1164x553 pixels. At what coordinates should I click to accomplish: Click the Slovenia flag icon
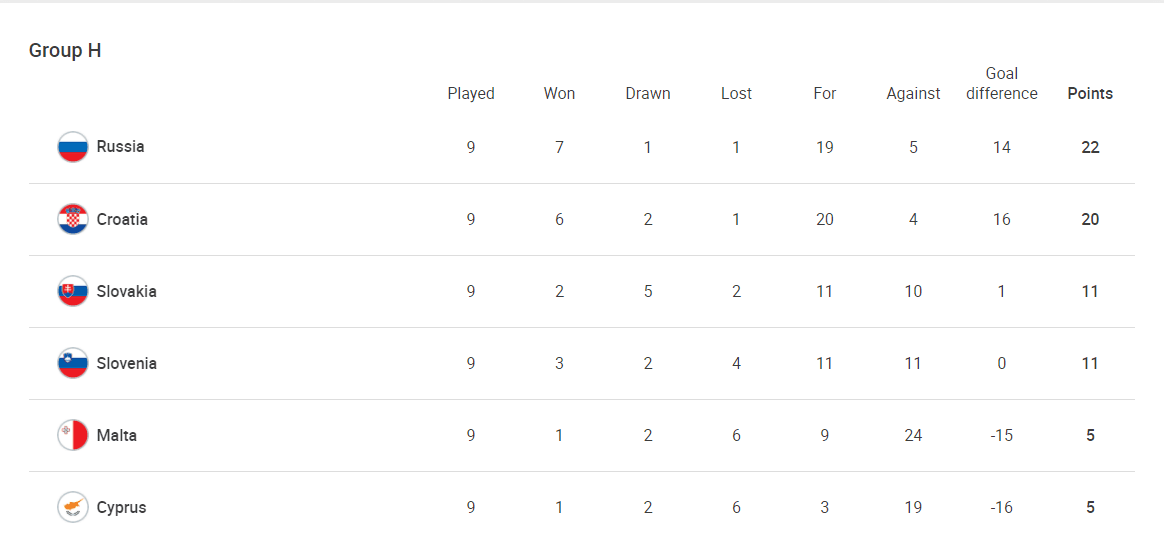(x=73, y=363)
